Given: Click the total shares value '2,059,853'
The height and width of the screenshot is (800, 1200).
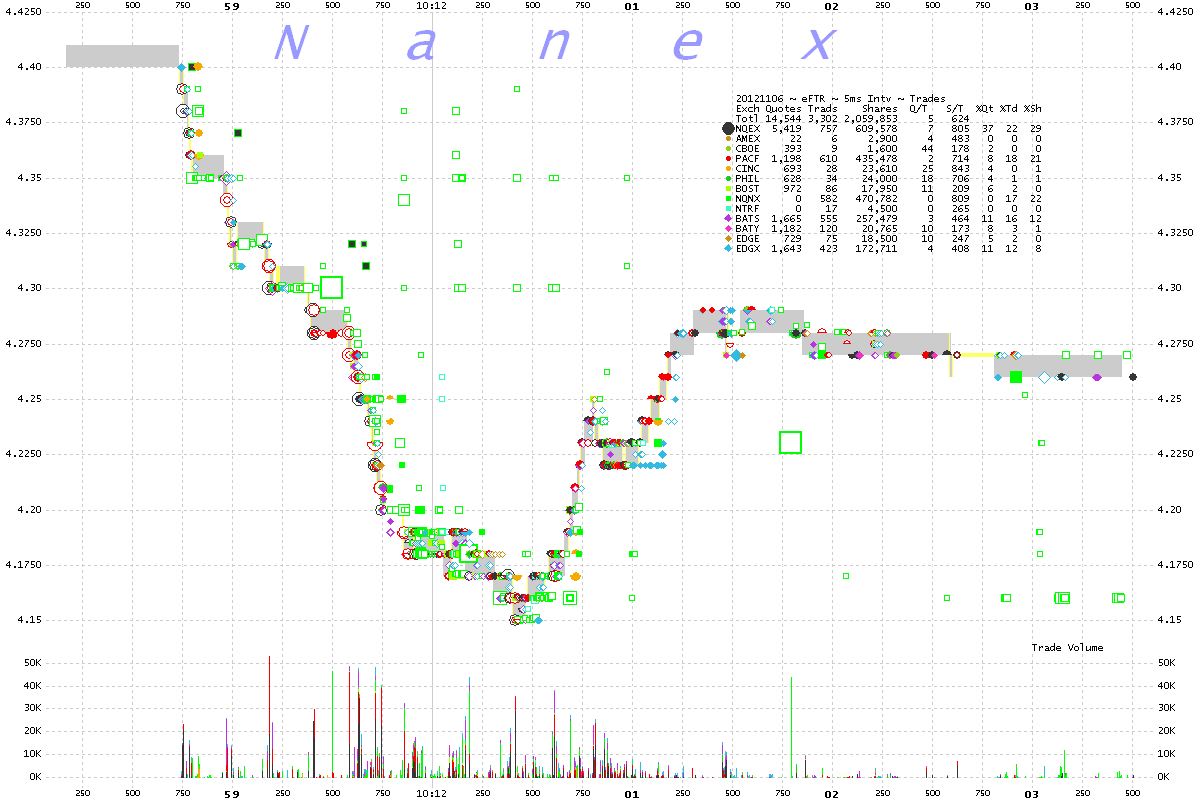Looking at the screenshot, I should click(x=870, y=118).
